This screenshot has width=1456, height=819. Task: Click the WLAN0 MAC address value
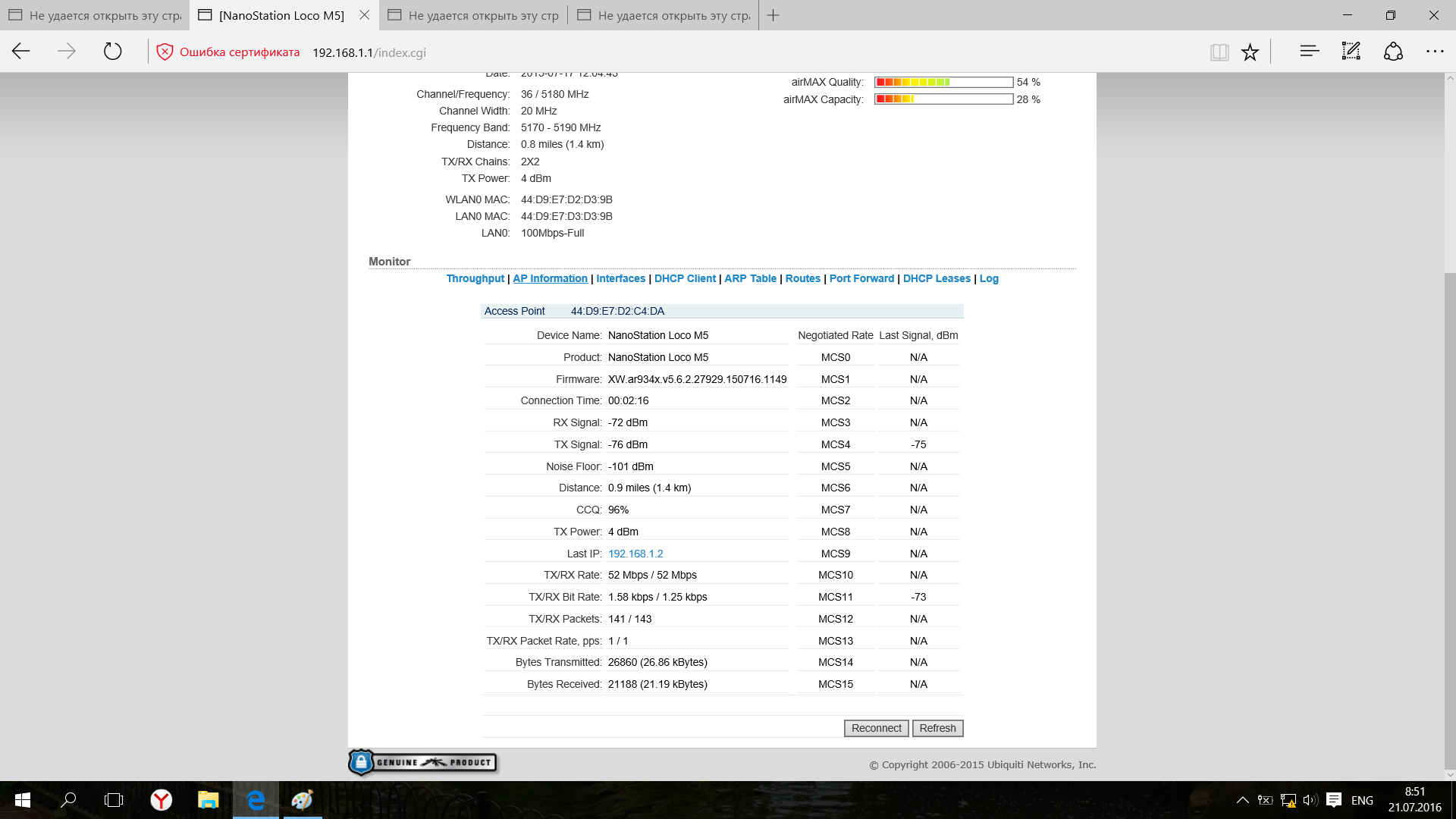click(566, 199)
